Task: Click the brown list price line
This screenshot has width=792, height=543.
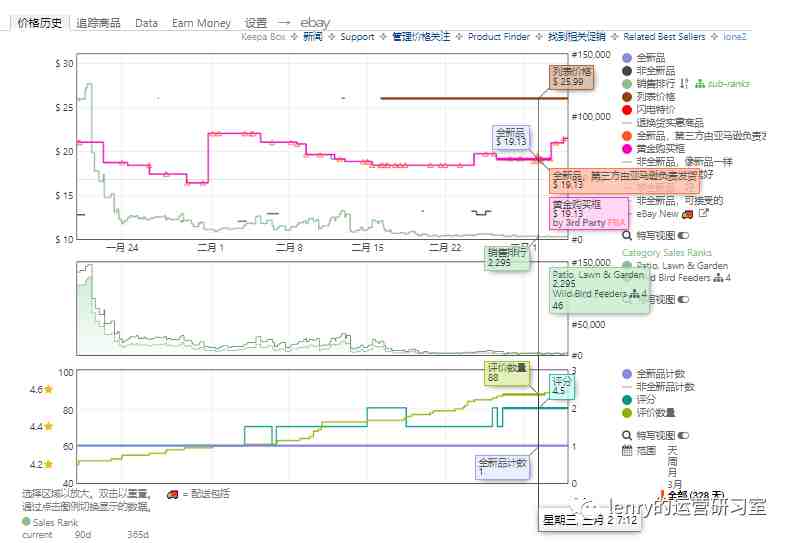Action: pos(474,98)
